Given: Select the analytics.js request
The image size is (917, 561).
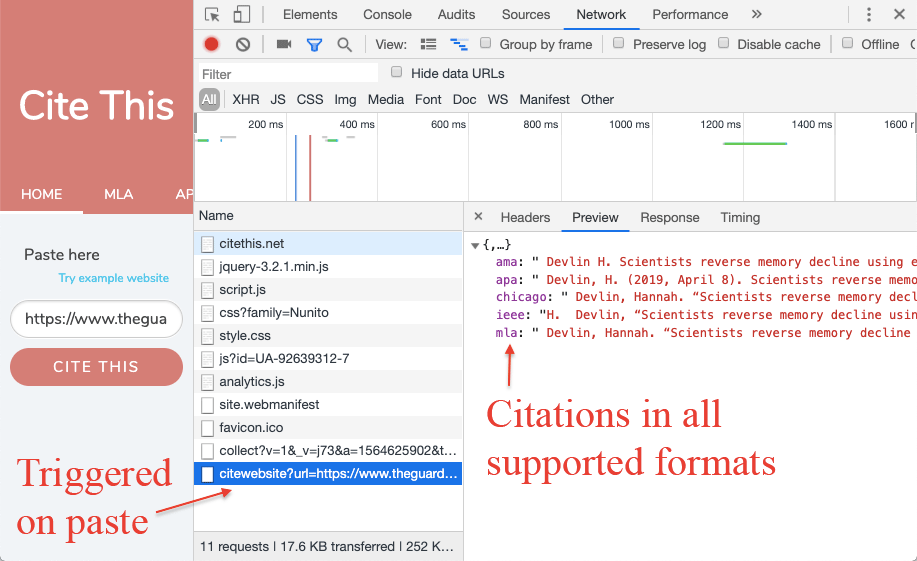Looking at the screenshot, I should (x=328, y=381).
